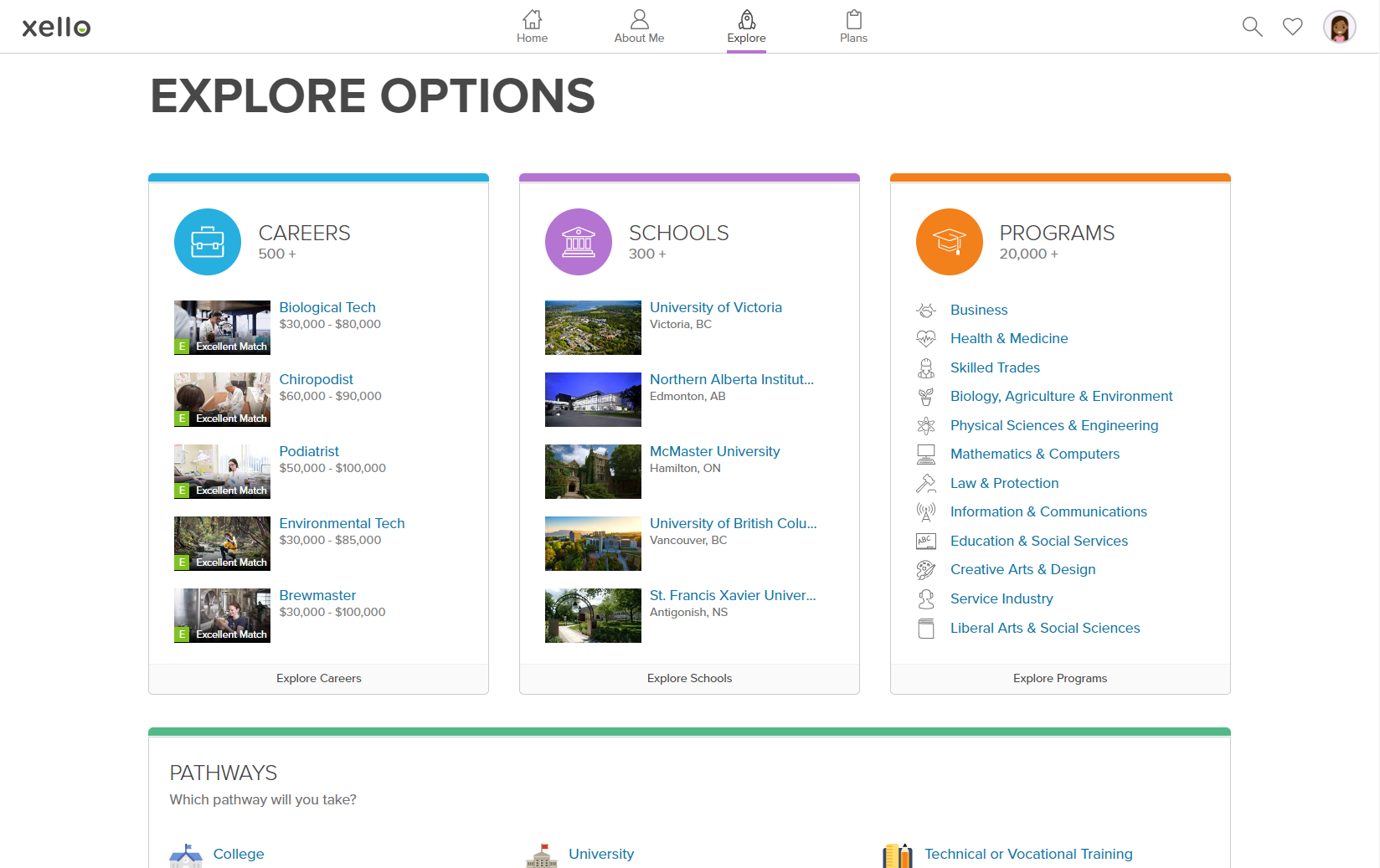Go to the Home tab
The width and height of the screenshot is (1380, 868).
coord(532,27)
